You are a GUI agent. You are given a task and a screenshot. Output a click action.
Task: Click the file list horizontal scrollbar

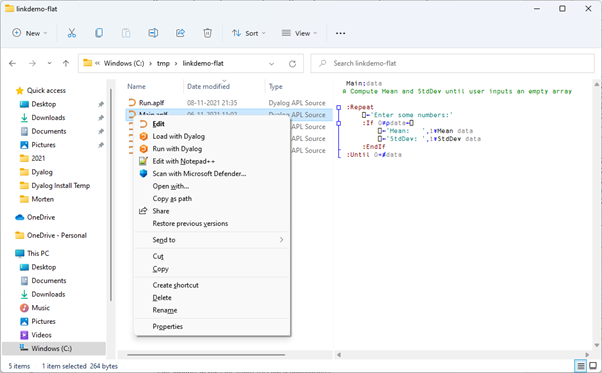tap(206, 355)
